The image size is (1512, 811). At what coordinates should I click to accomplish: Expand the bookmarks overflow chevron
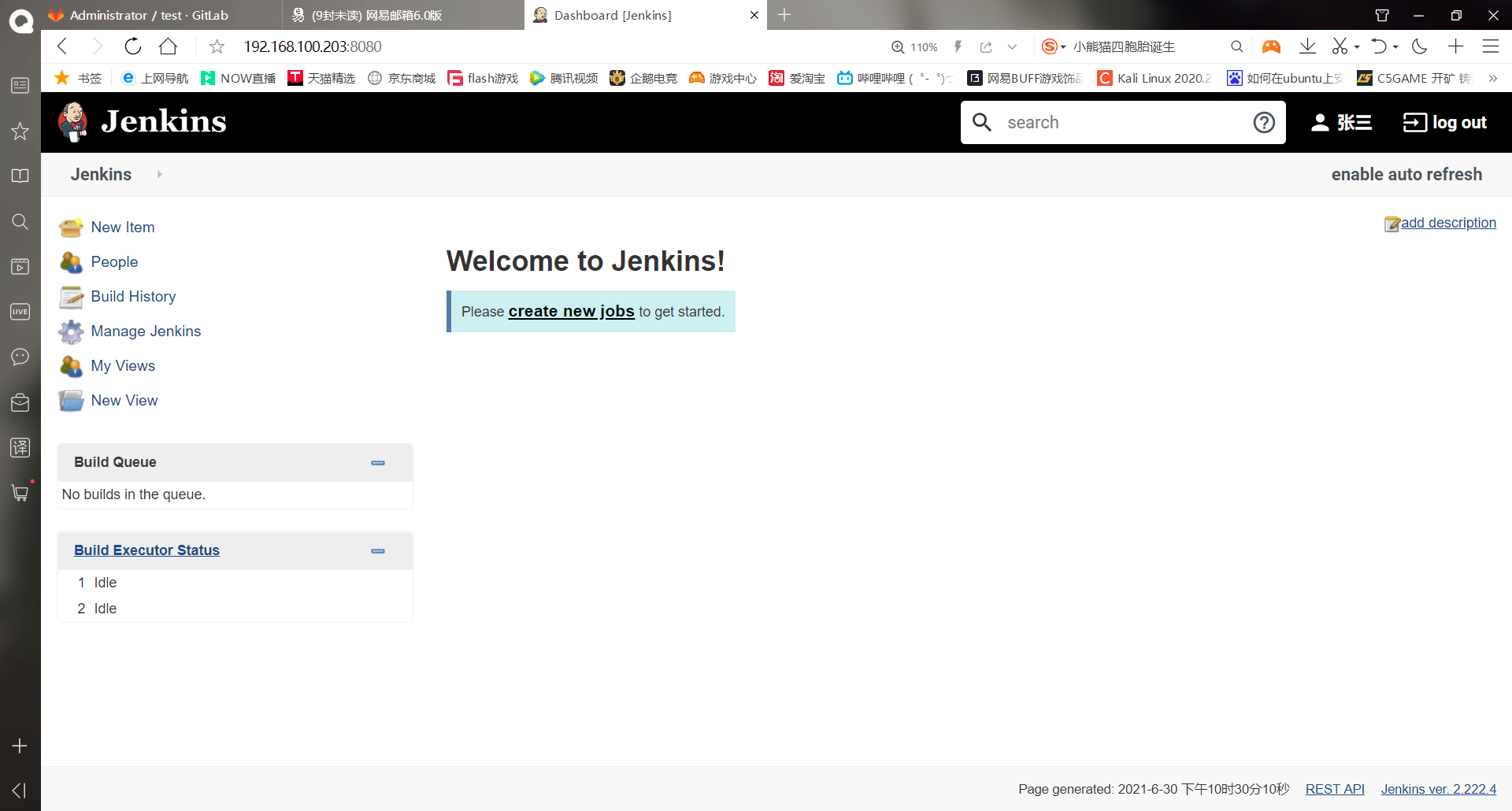click(1494, 78)
